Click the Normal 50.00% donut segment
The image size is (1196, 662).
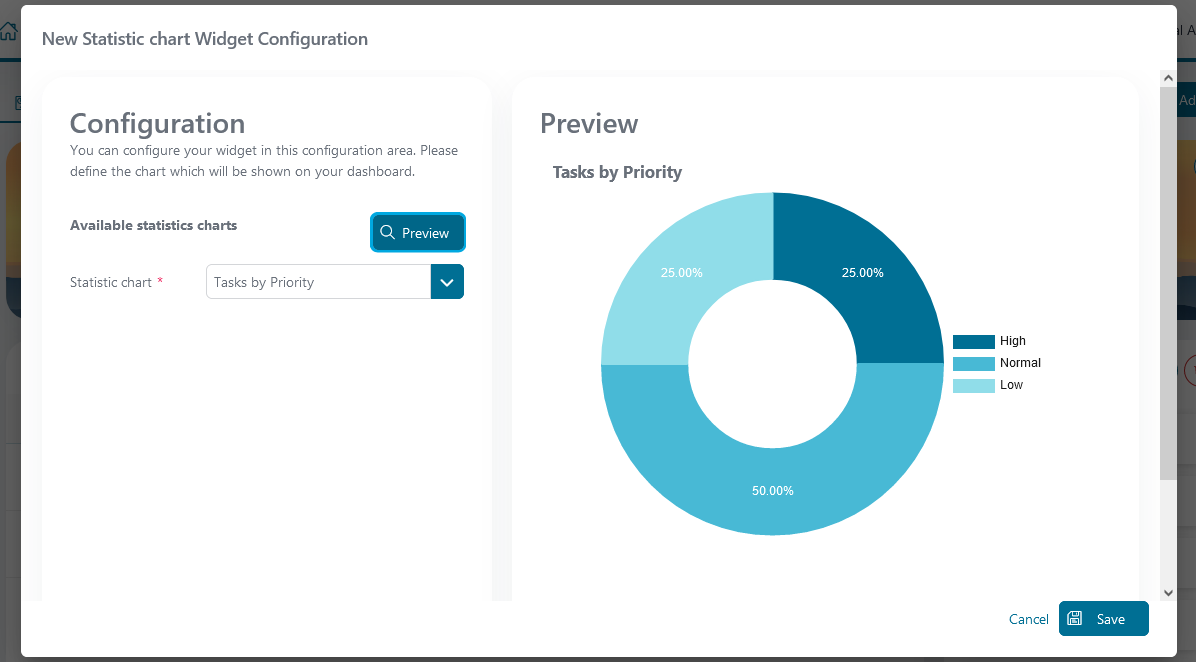click(x=773, y=488)
